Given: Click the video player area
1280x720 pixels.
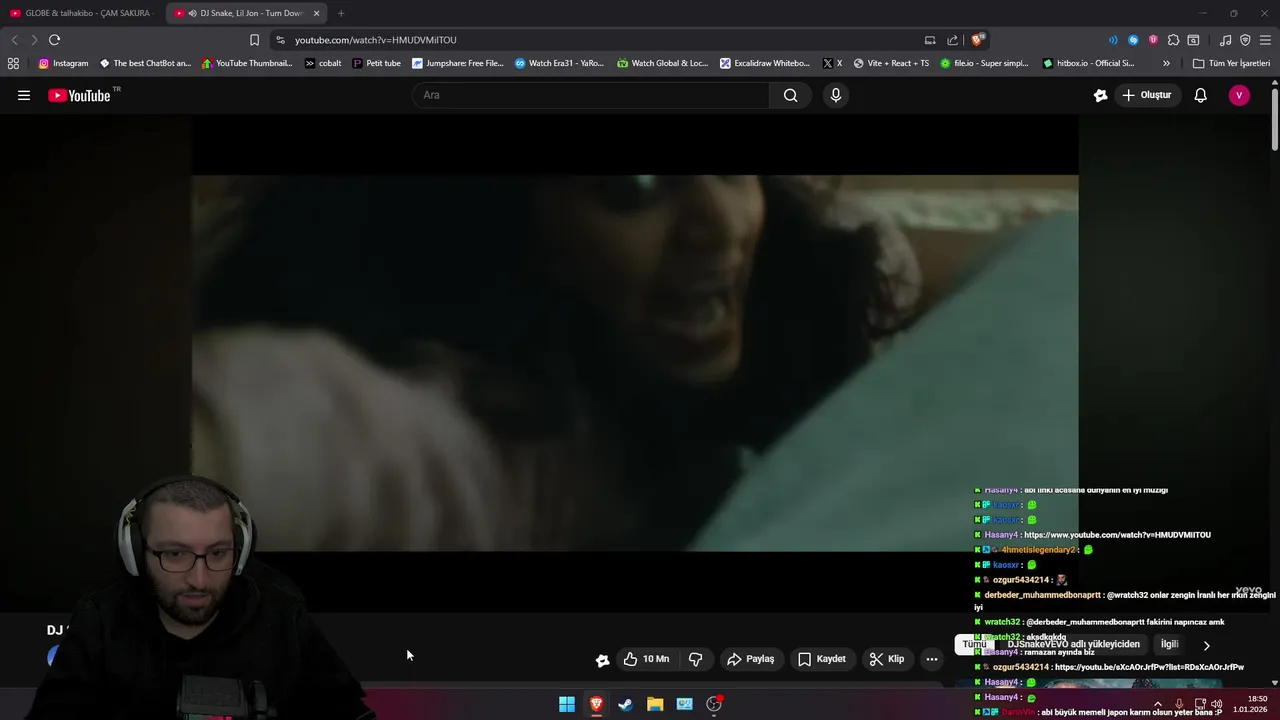Looking at the screenshot, I should point(635,363).
